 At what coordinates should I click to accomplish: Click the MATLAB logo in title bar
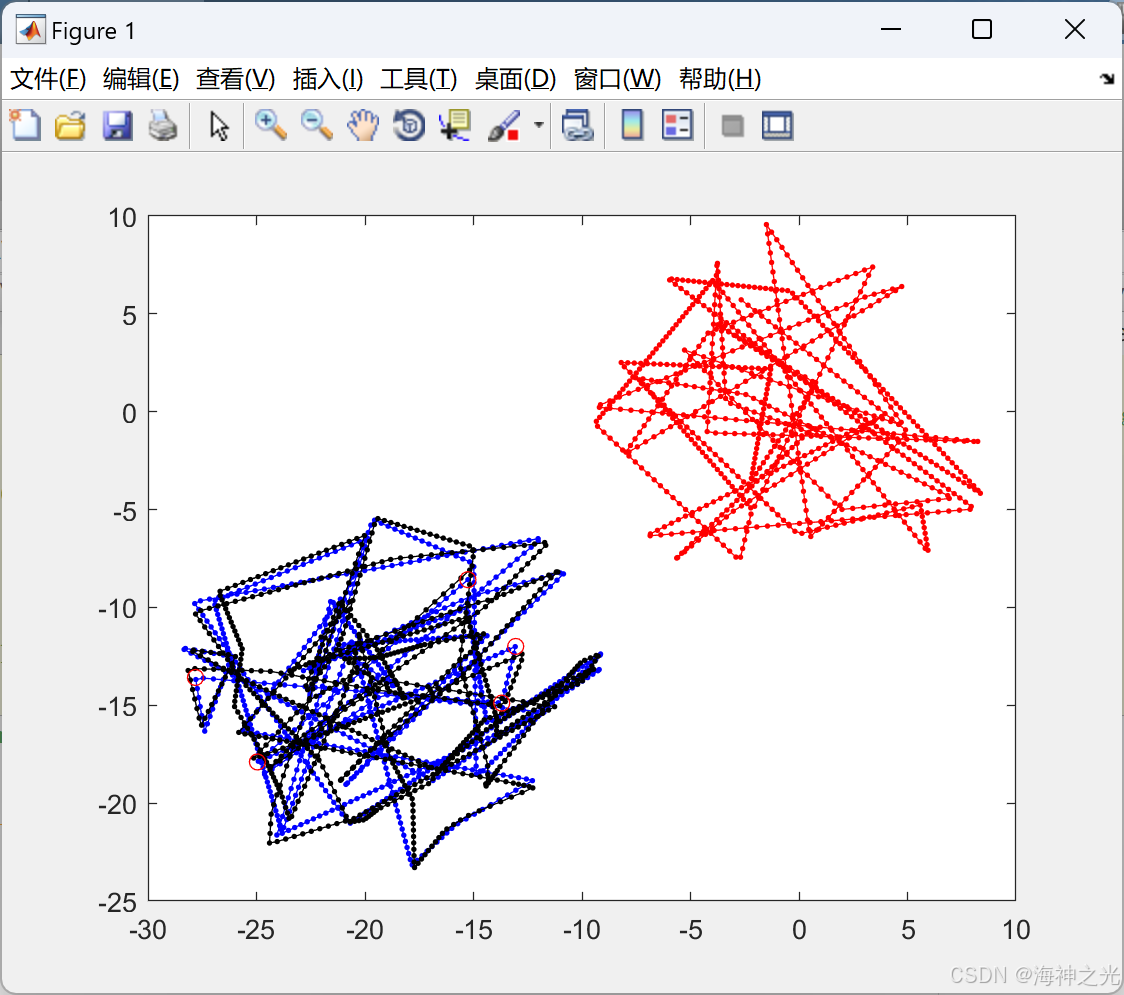30,30
